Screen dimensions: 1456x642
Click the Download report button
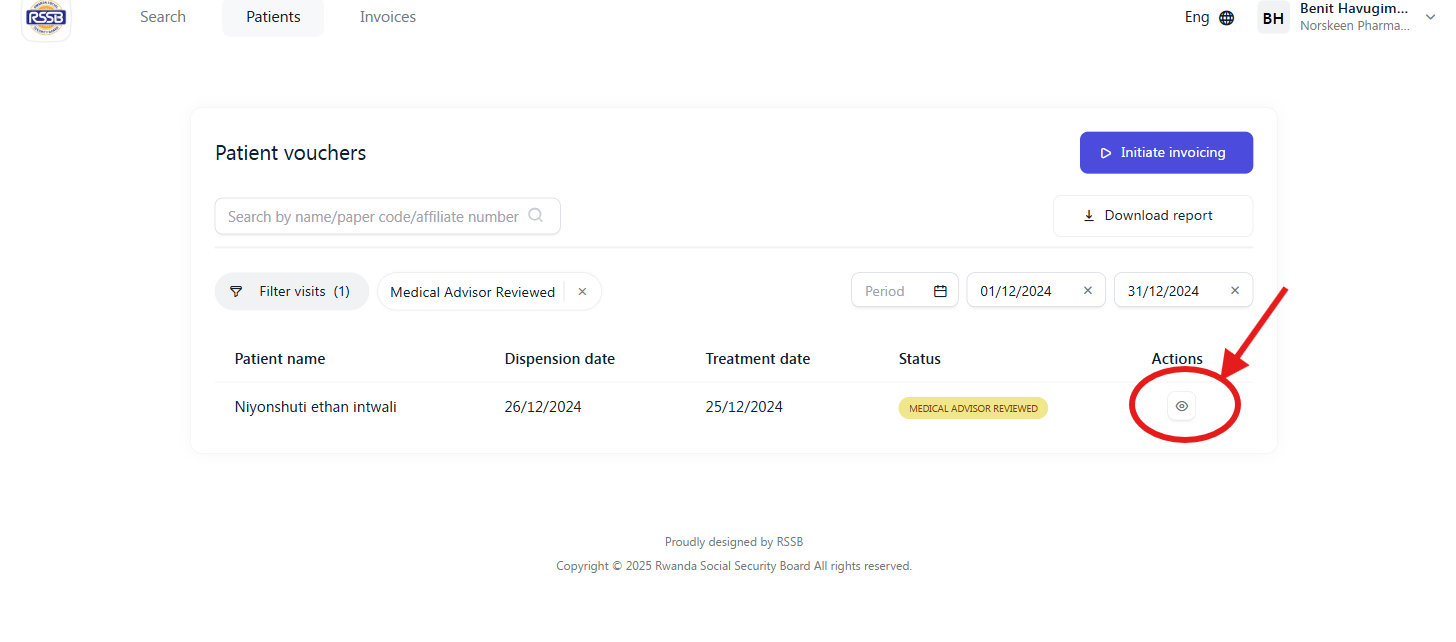tap(1153, 216)
